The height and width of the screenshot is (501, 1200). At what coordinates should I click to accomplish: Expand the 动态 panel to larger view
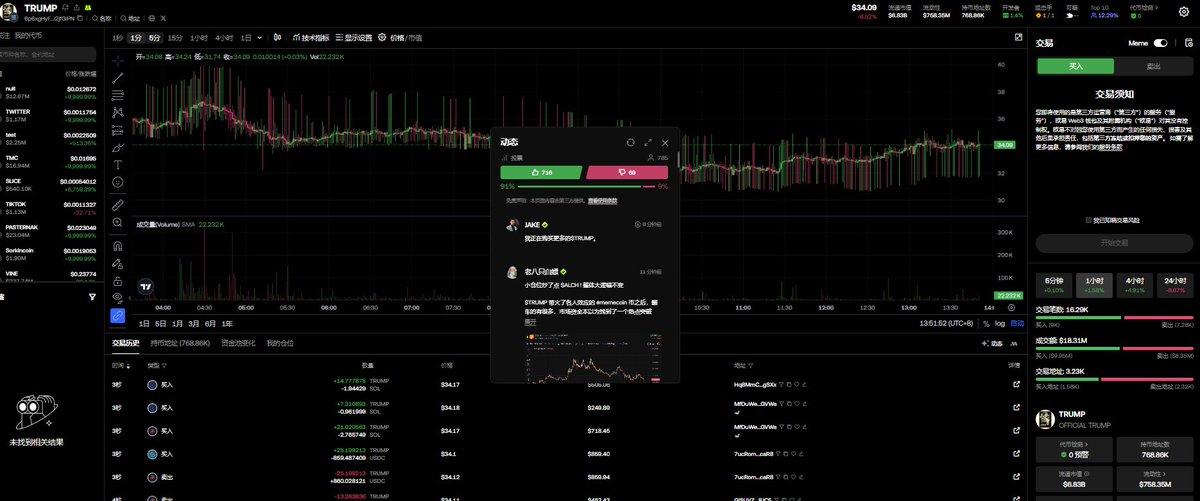tap(648, 143)
